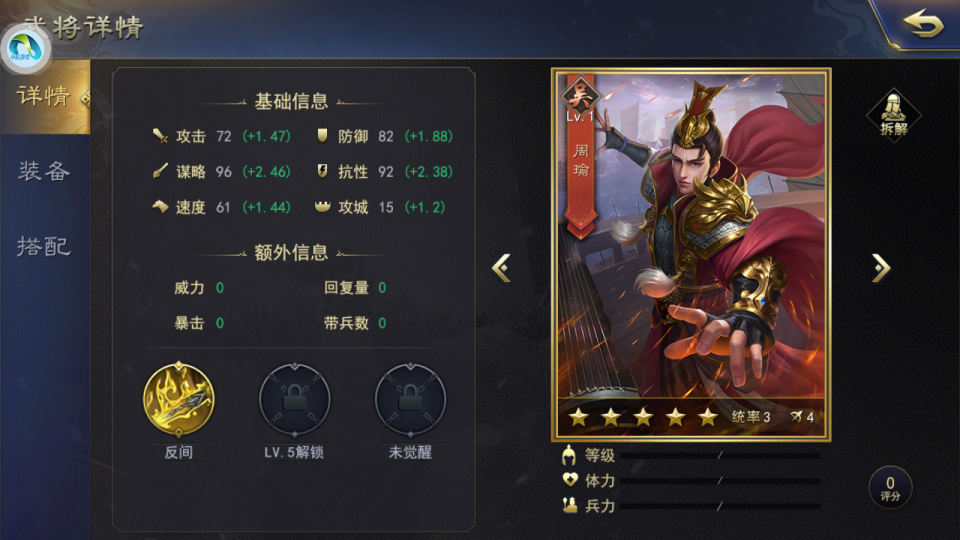
Task: Tap the 反间 golden skill icon
Action: (179, 399)
